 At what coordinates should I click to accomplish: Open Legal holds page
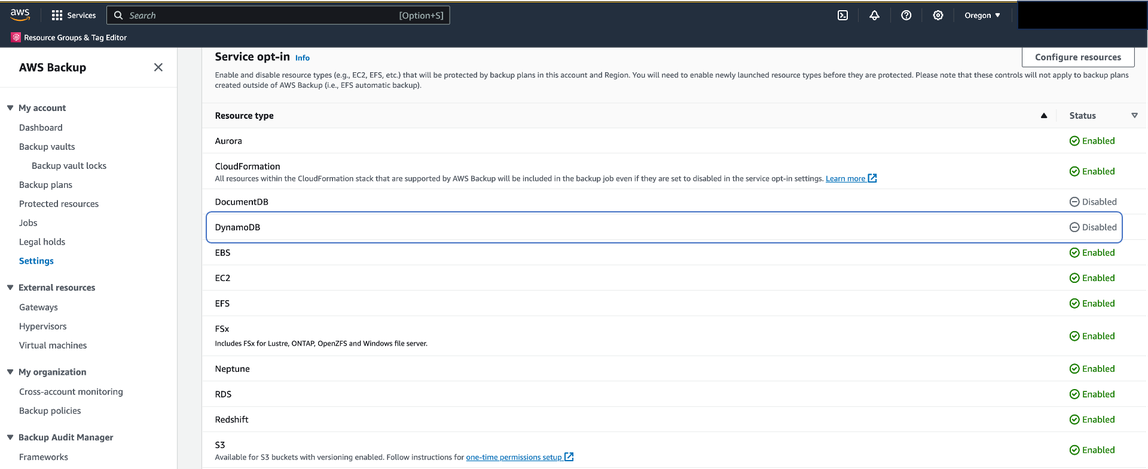41,241
